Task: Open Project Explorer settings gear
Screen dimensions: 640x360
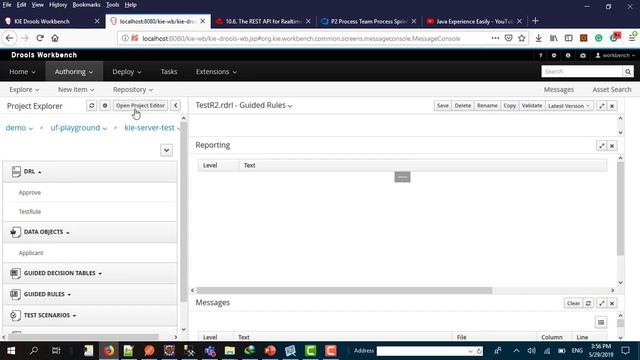Action: tap(105, 106)
